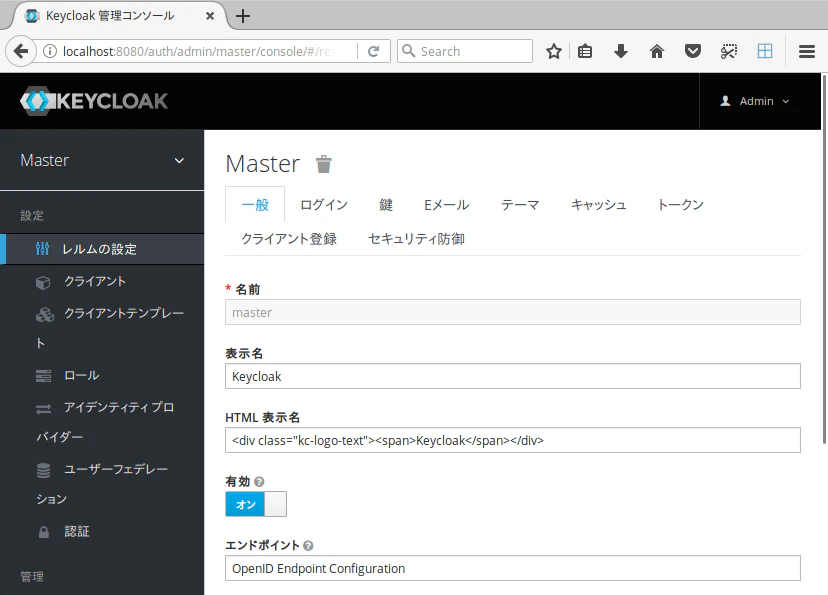Image resolution: width=828 pixels, height=595 pixels.
Task: Click the 名前 field containing master
Action: [513, 313]
